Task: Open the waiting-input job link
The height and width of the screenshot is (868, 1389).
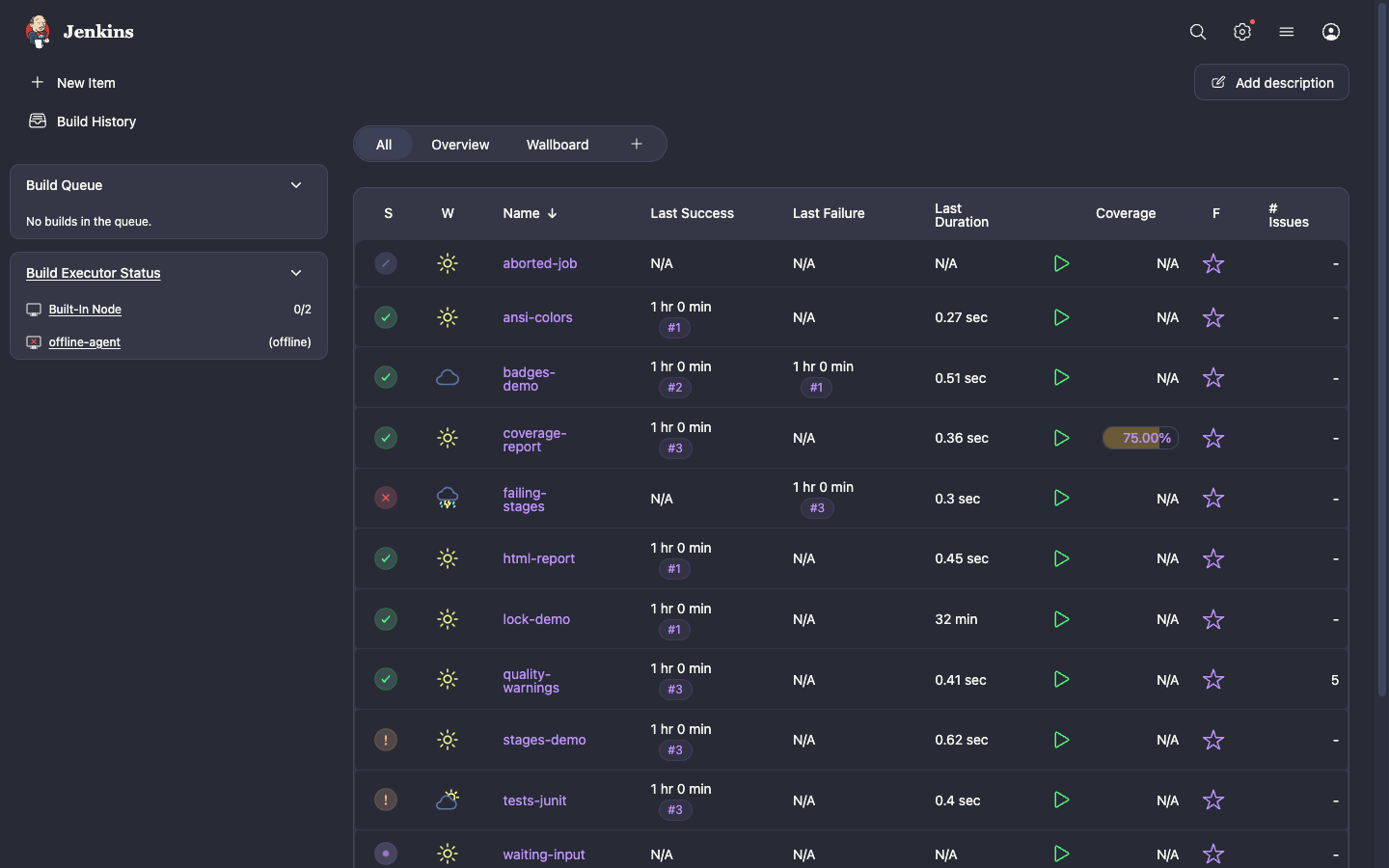Action: 544,854
